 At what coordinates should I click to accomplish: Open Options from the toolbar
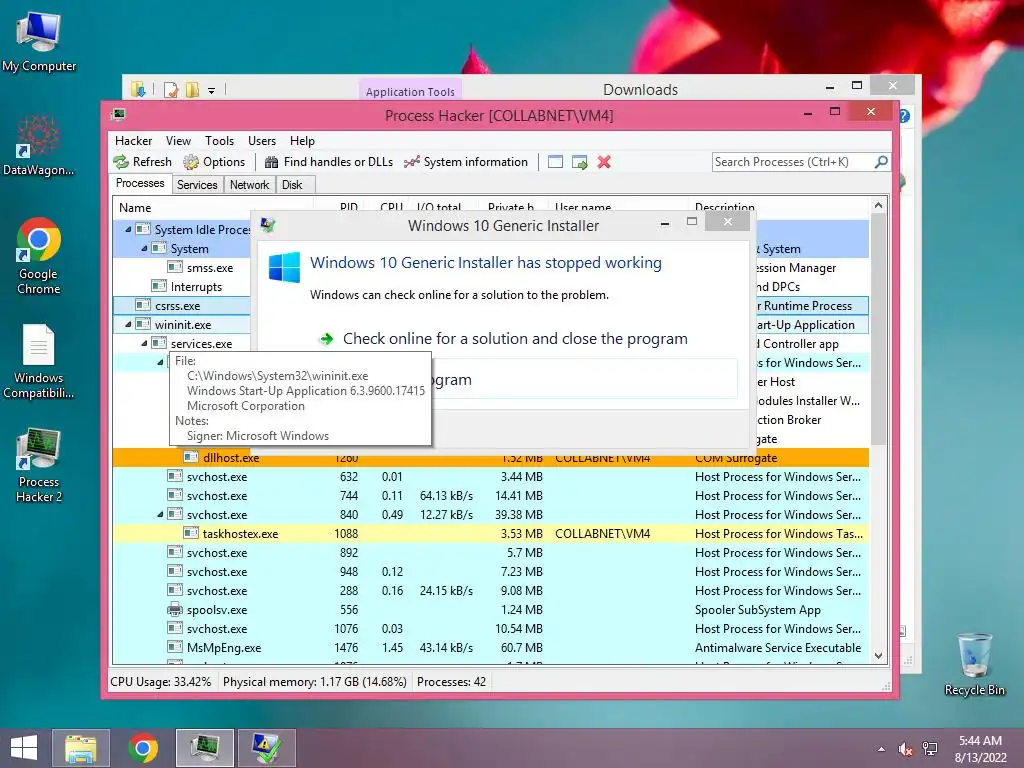214,162
